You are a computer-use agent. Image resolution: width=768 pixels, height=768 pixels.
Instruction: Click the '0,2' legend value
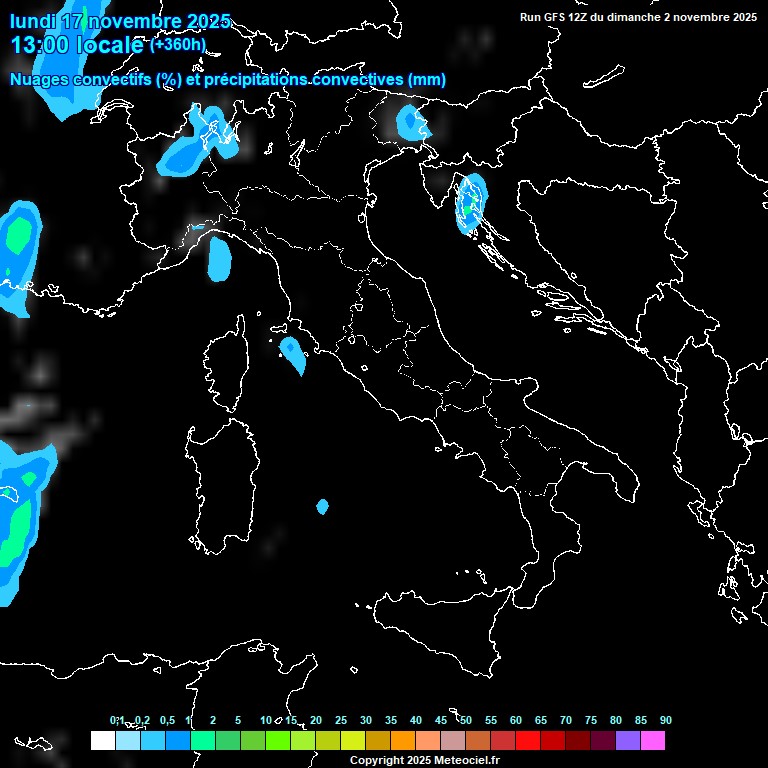coord(142,720)
